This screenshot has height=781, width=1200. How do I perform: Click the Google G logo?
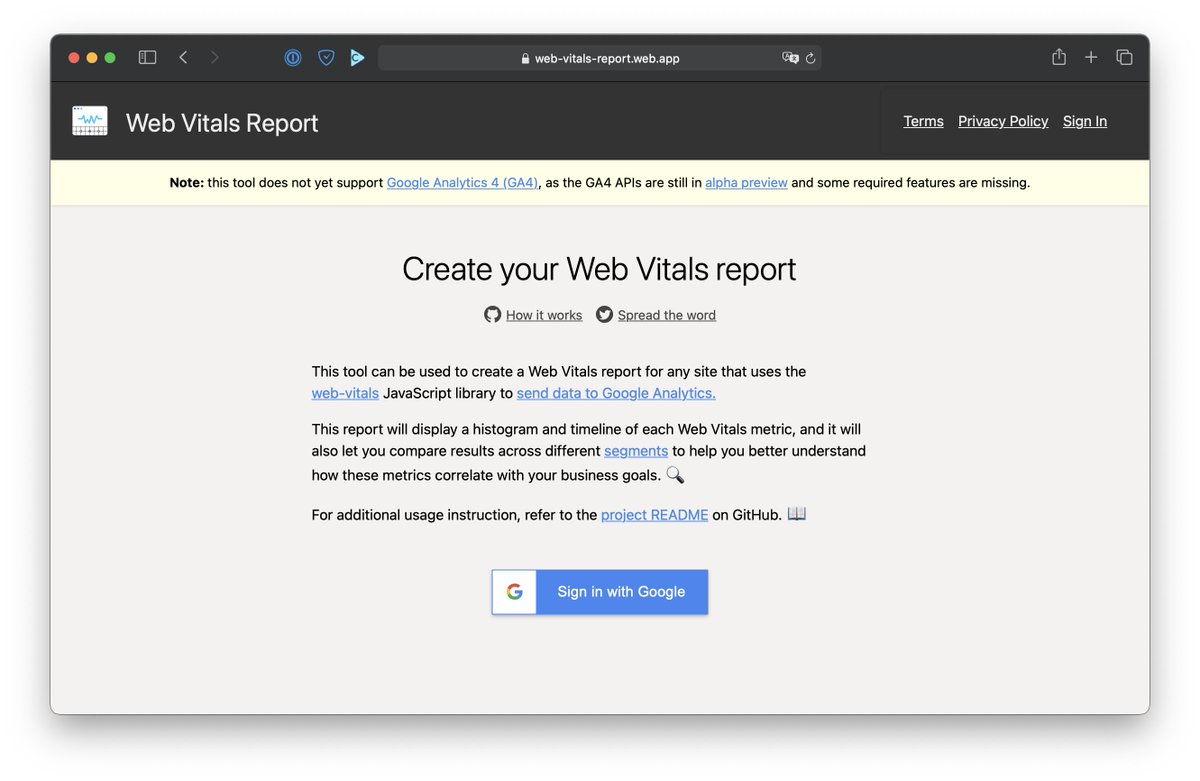coord(514,592)
